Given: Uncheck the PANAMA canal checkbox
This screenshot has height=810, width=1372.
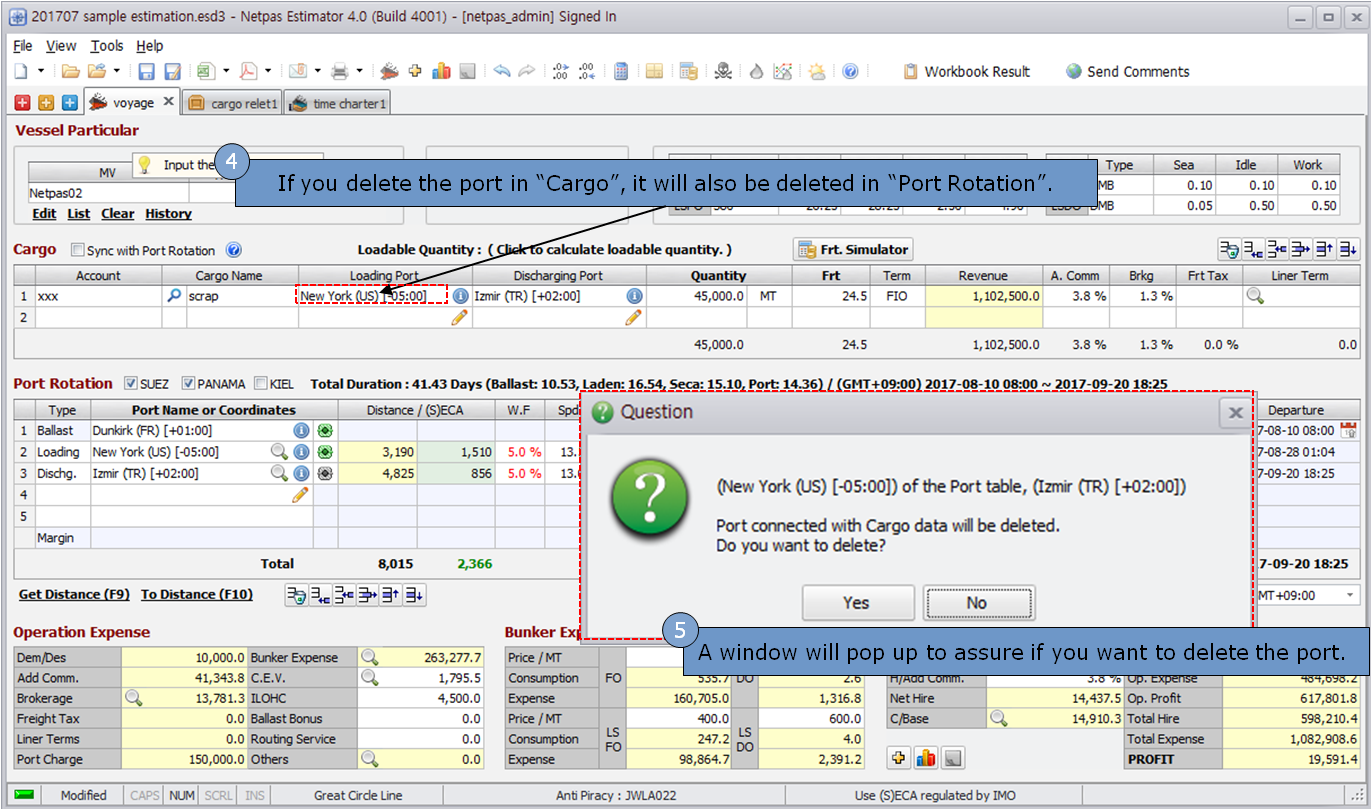Looking at the screenshot, I should click(x=188, y=383).
